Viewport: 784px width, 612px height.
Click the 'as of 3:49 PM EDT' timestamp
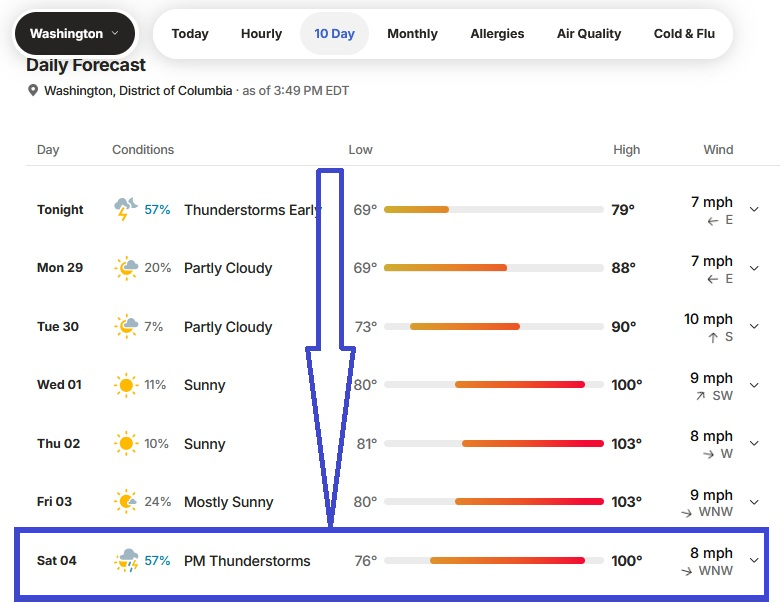(296, 90)
